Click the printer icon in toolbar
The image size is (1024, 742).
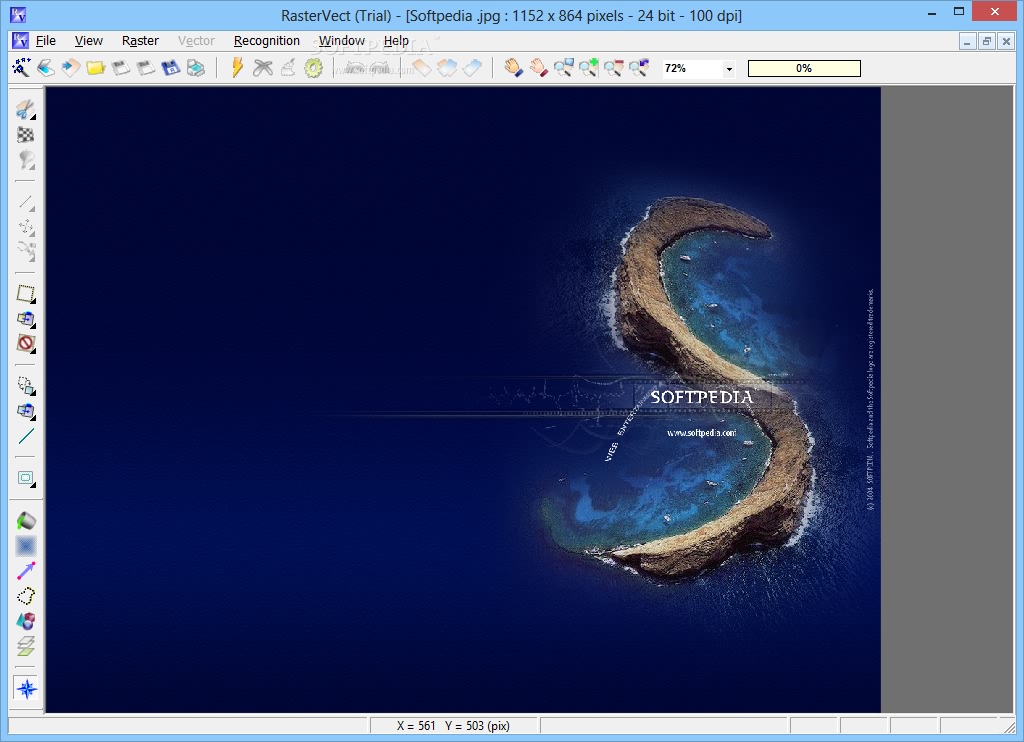click(196, 68)
